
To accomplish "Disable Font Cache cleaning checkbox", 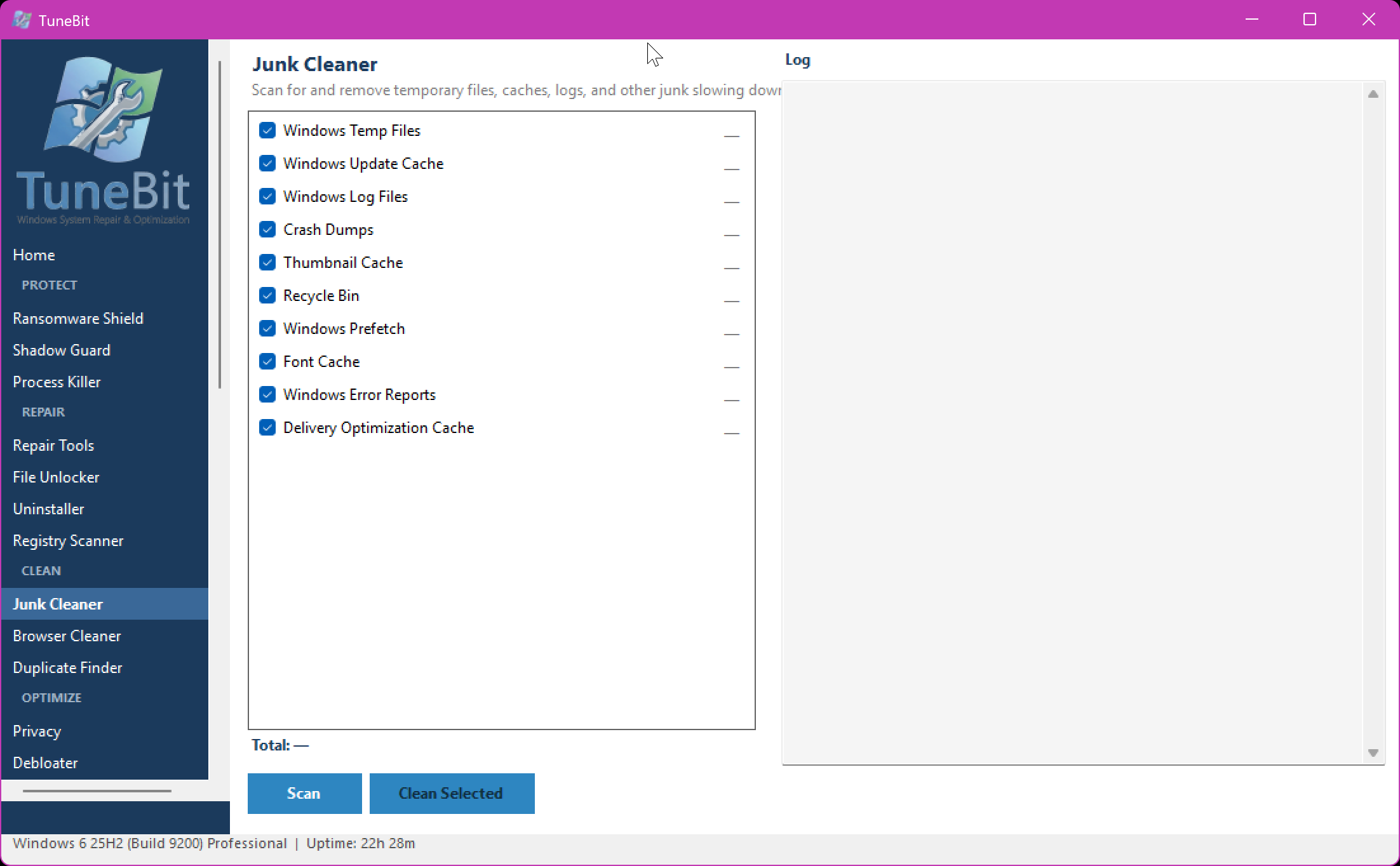I will [x=267, y=362].
